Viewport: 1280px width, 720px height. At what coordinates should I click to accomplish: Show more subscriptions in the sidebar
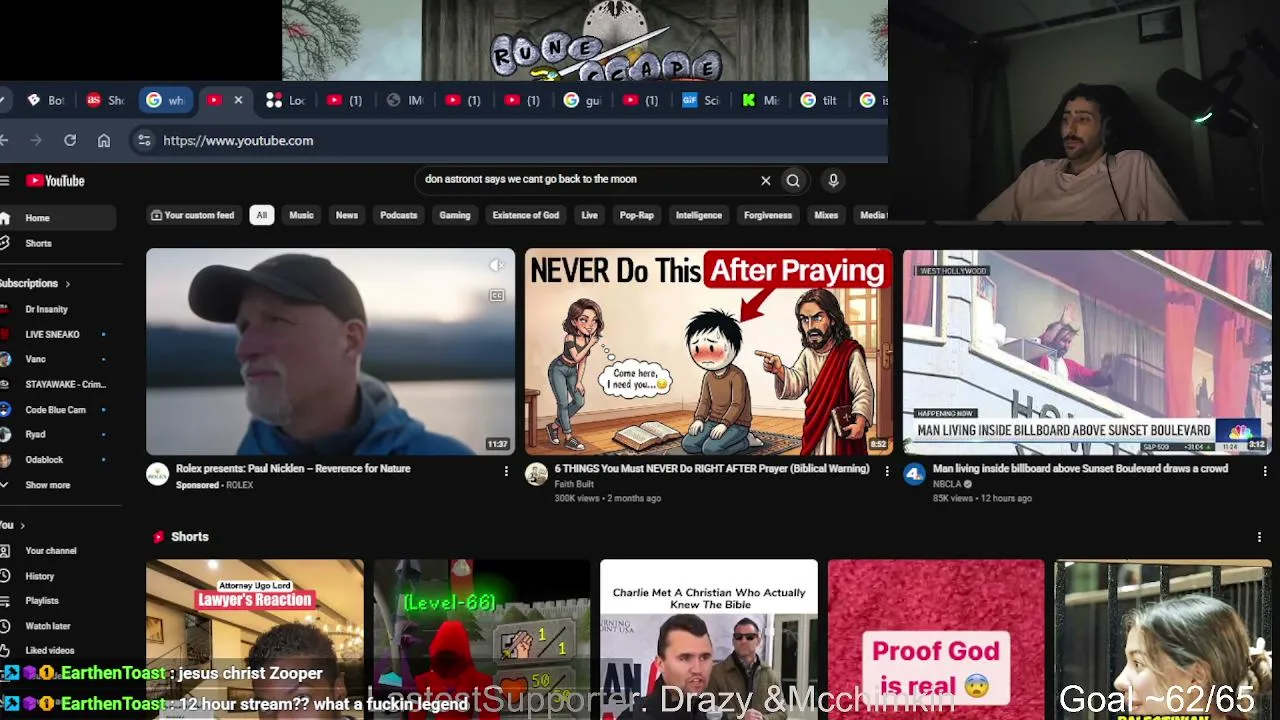click(47, 485)
